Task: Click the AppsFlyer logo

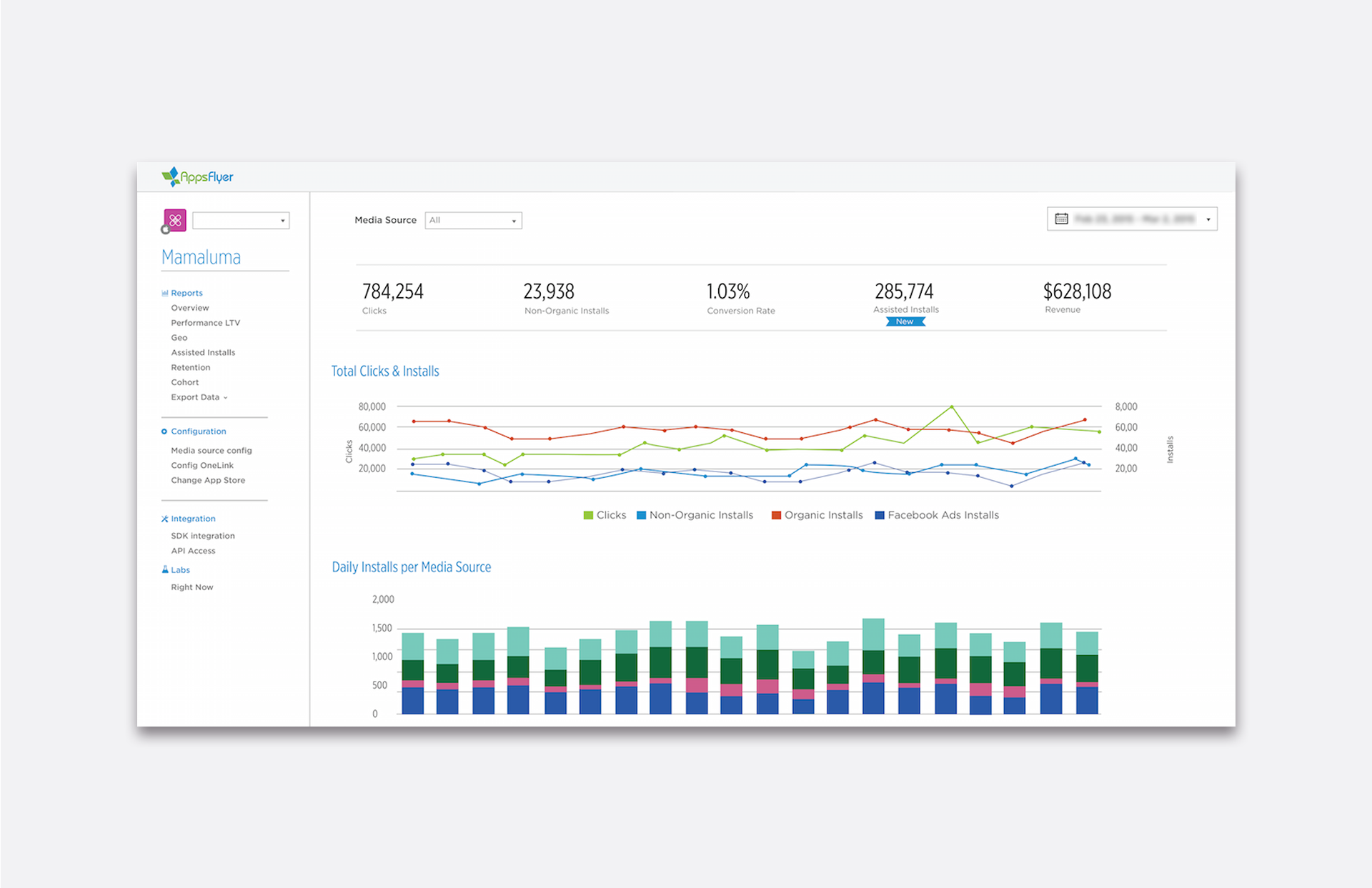Action: click(197, 176)
